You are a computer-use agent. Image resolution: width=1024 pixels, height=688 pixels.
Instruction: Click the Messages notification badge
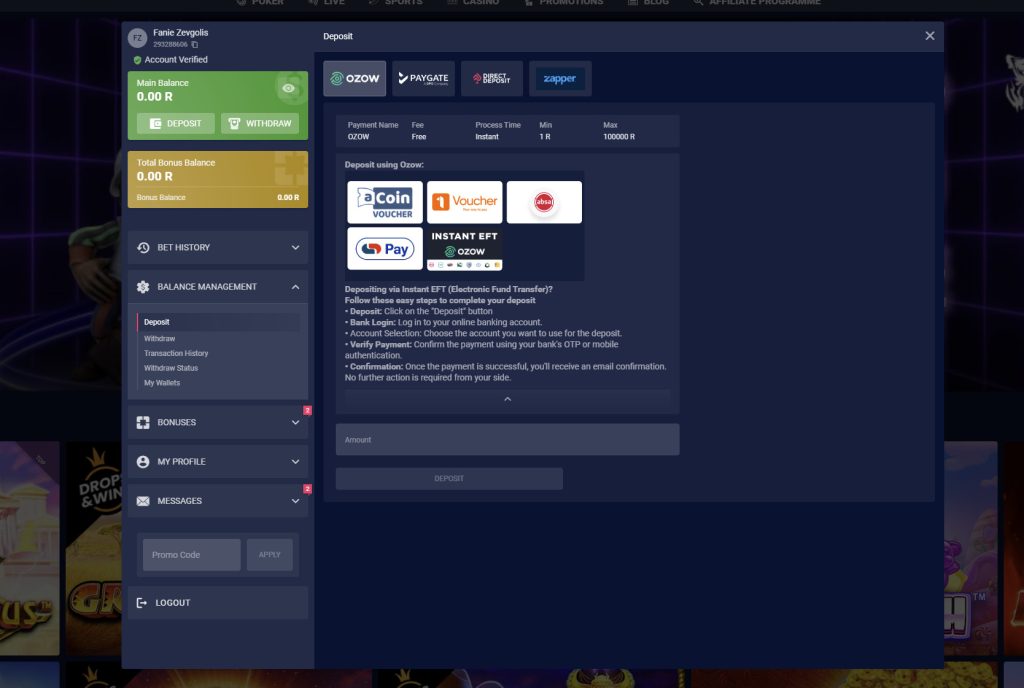308,489
